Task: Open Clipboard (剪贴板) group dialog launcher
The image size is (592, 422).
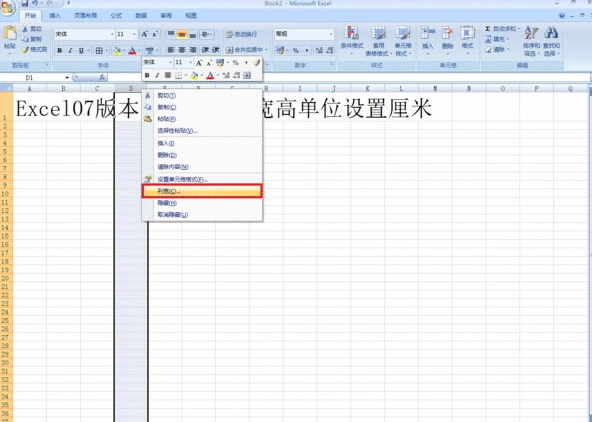Action: point(47,65)
